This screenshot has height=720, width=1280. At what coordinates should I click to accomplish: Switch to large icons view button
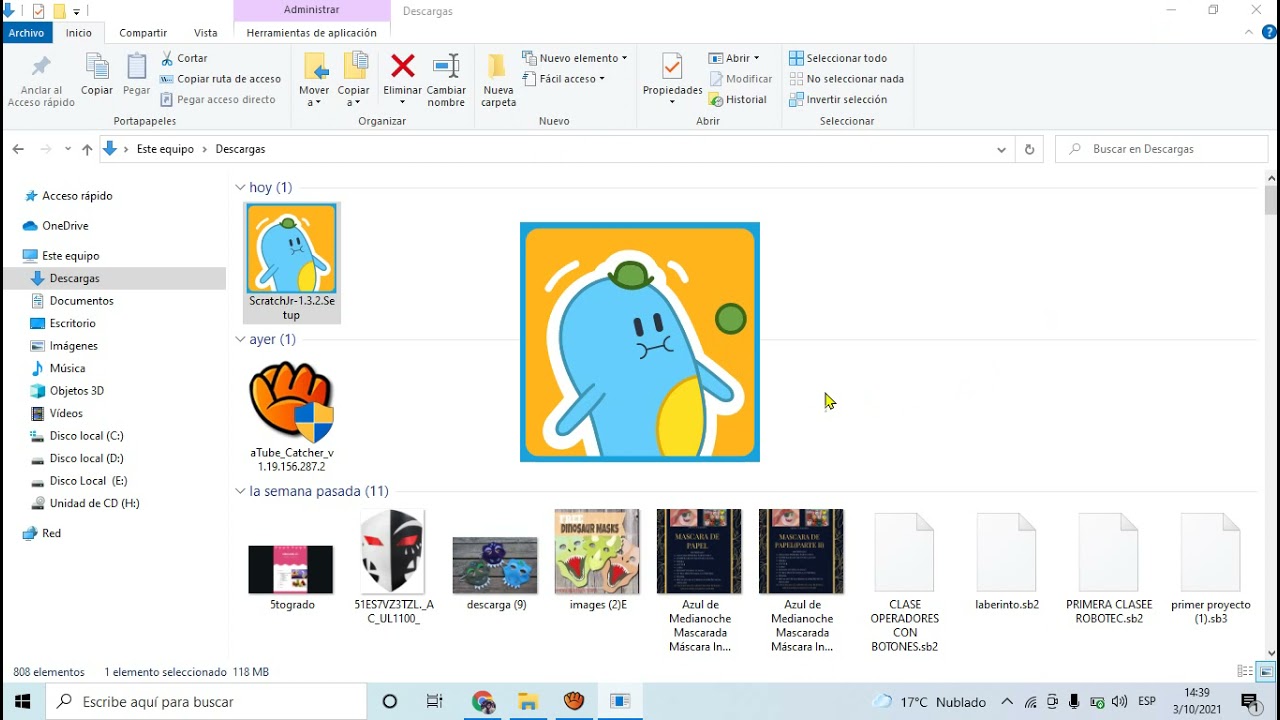click(1266, 672)
